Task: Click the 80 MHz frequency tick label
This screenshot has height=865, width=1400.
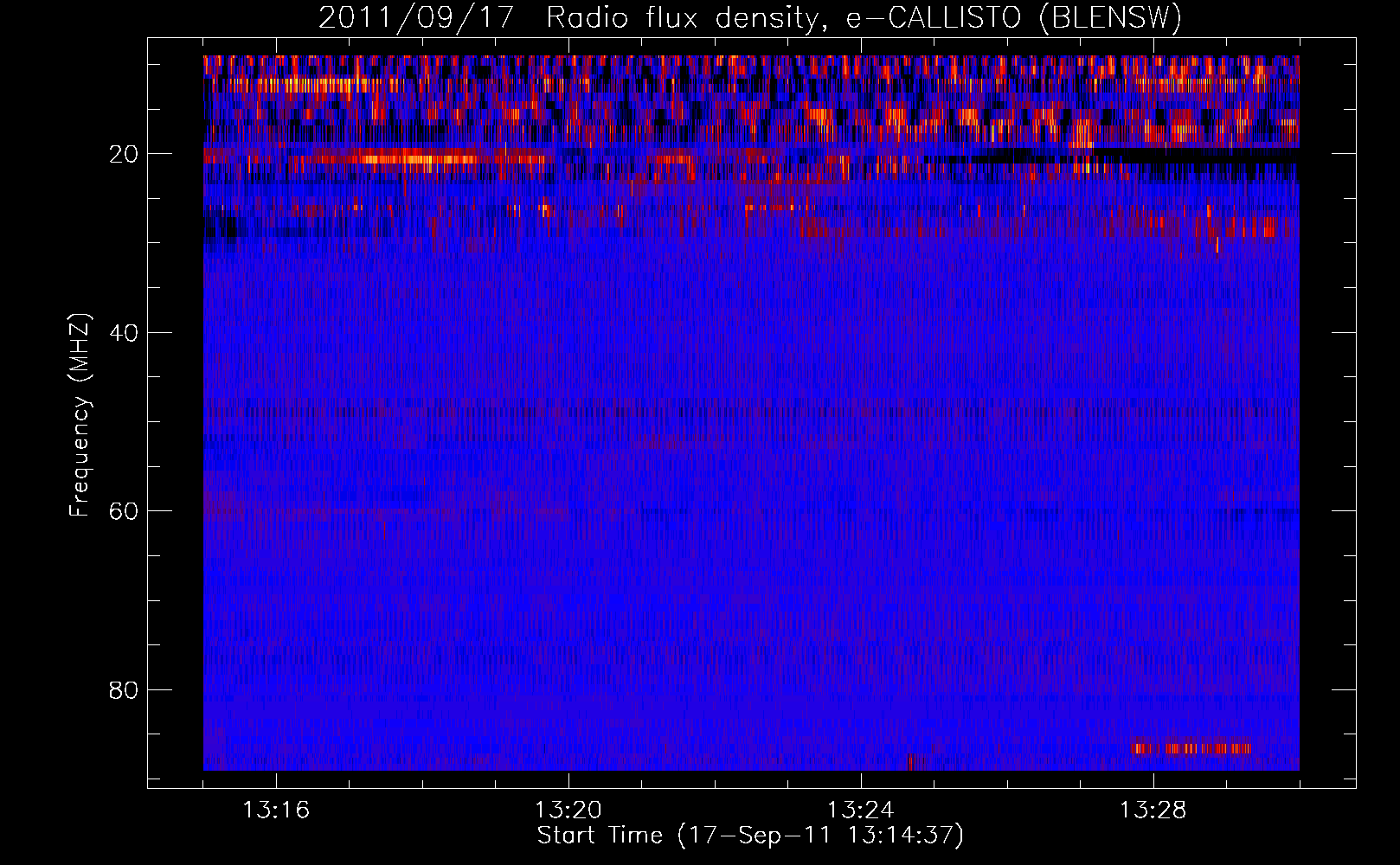Action: pyautogui.click(x=125, y=690)
